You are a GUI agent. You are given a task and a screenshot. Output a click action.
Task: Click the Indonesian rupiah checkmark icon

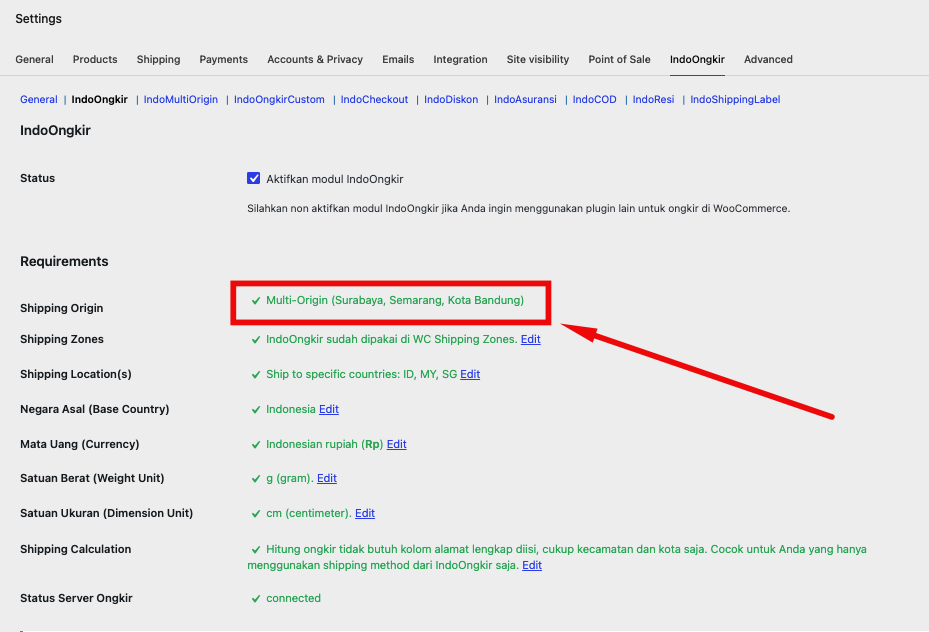[x=256, y=445]
